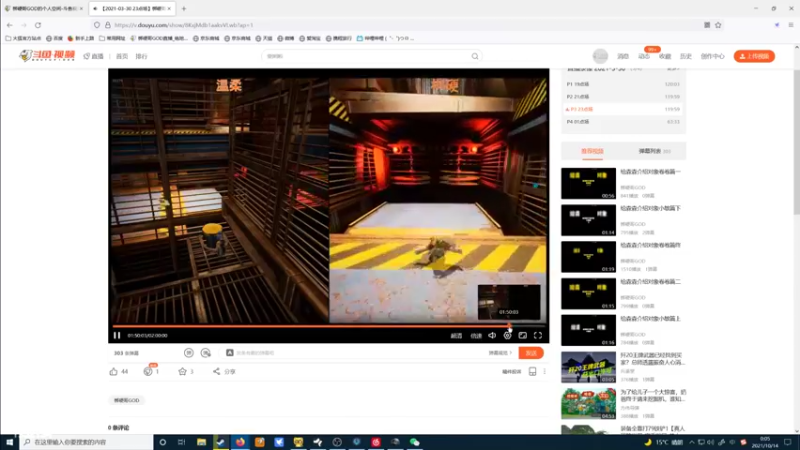Viewport: 800px width, 450px height.
Task: Open Firefox from the taskbar
Action: (240, 442)
